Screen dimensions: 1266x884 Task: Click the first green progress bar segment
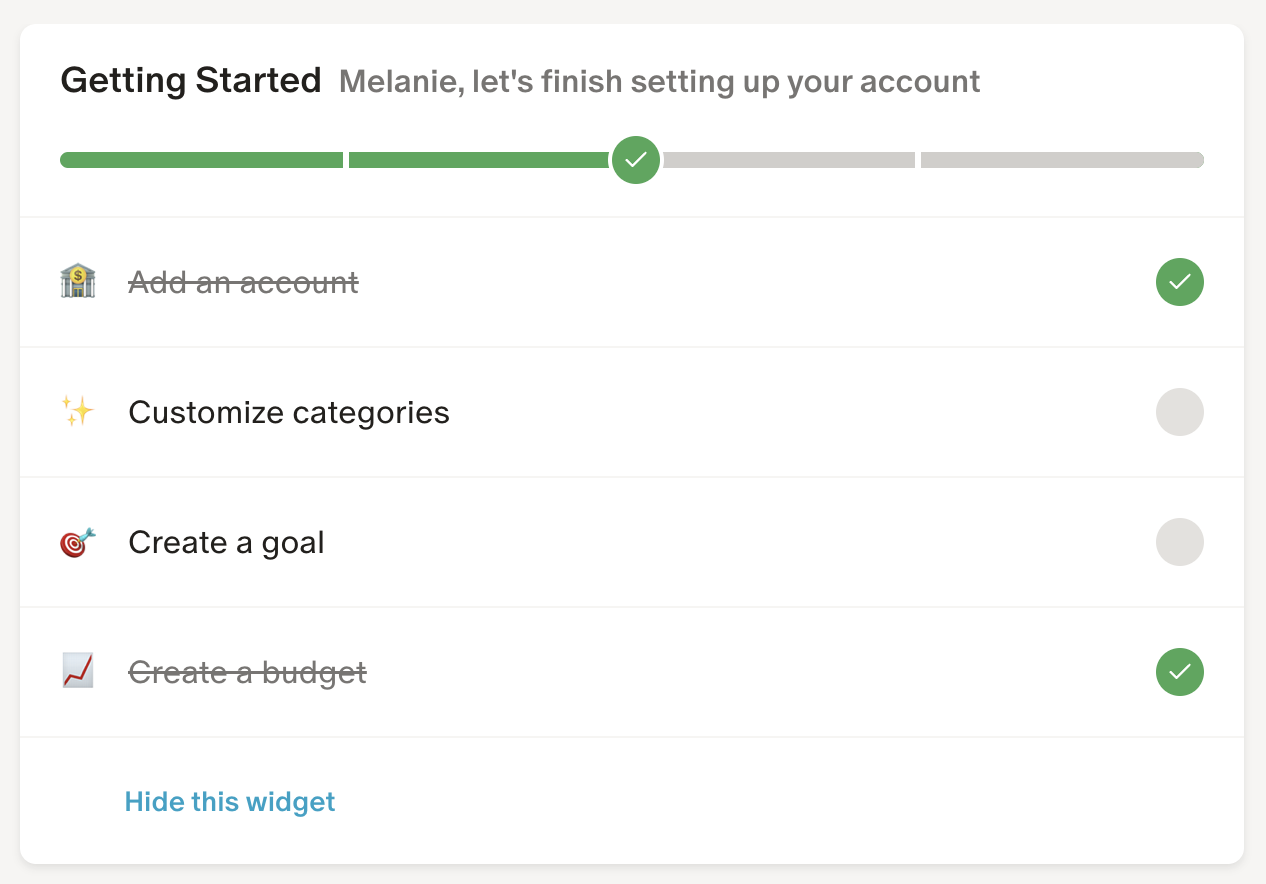(201, 160)
